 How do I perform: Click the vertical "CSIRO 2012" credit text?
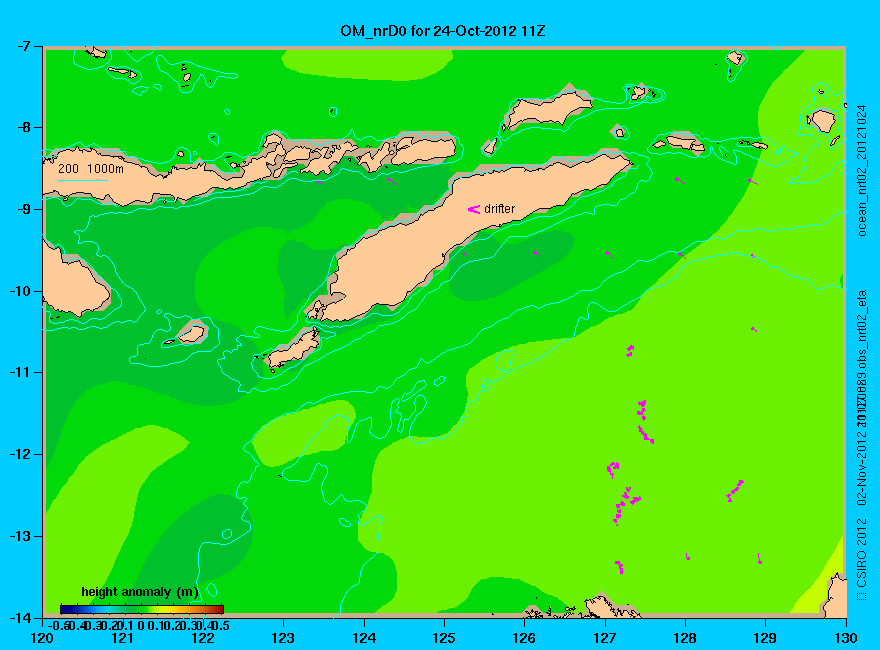(862, 552)
